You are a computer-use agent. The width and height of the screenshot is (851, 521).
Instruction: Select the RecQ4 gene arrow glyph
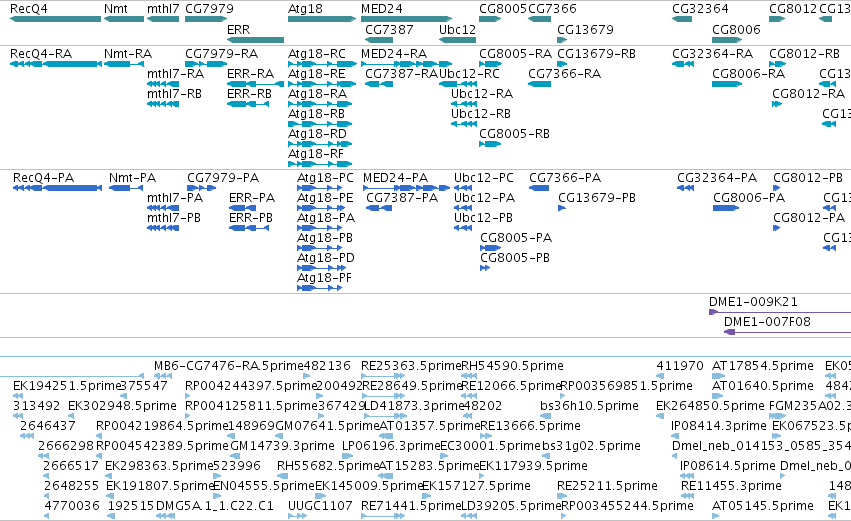pos(55,19)
